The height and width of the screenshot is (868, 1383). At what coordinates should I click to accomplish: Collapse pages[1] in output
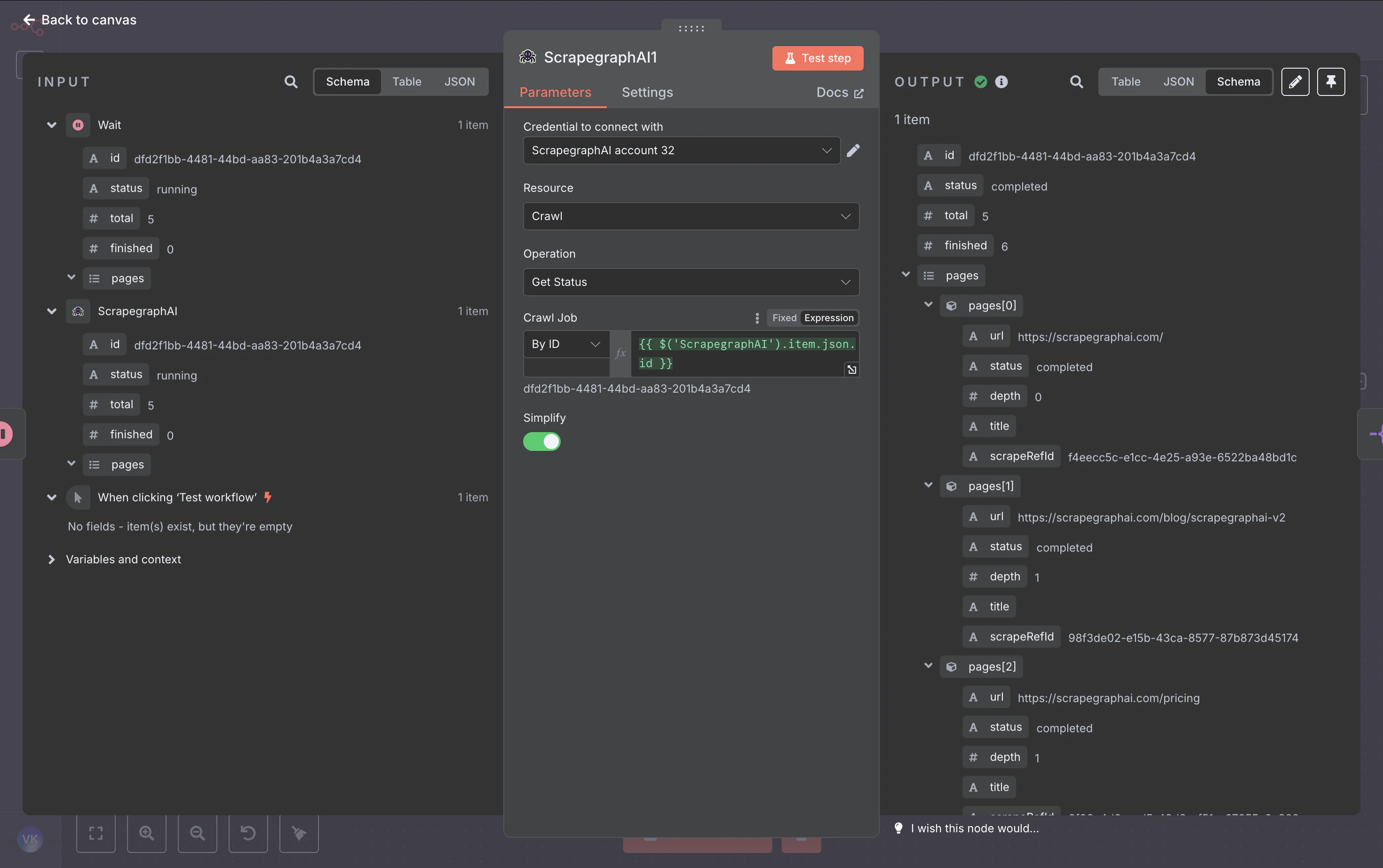(928, 485)
